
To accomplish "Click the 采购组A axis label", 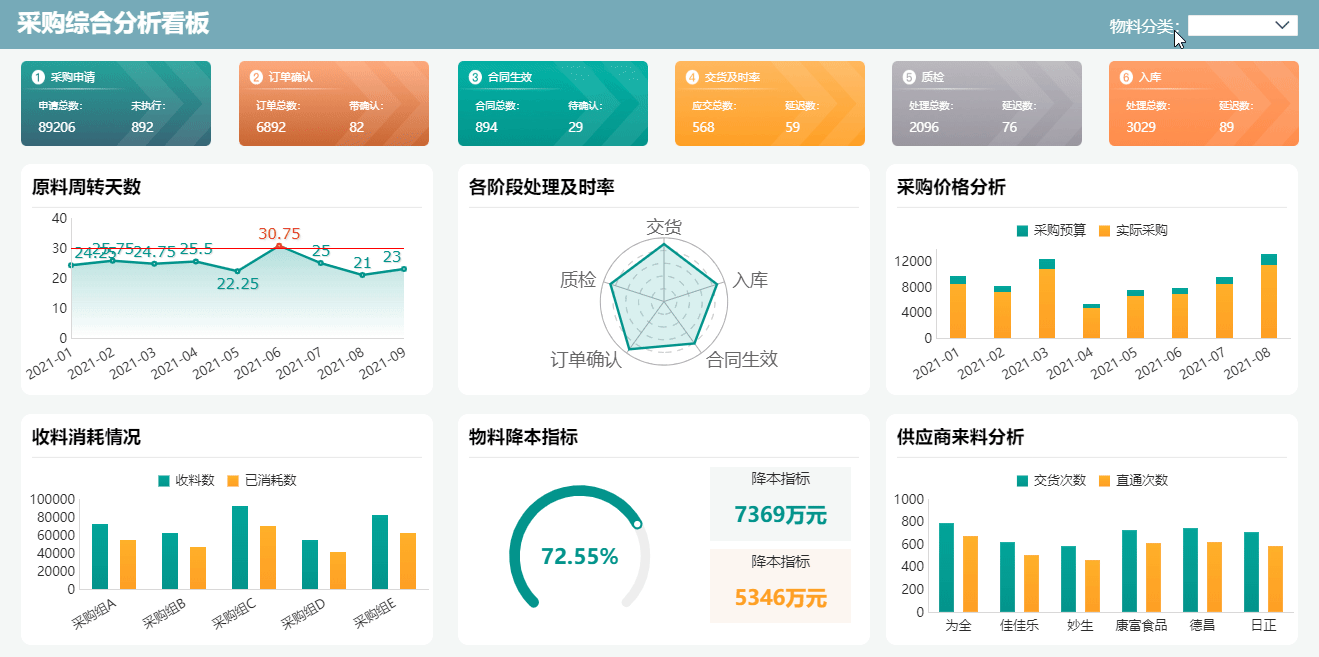I will pyautogui.click(x=93, y=614).
